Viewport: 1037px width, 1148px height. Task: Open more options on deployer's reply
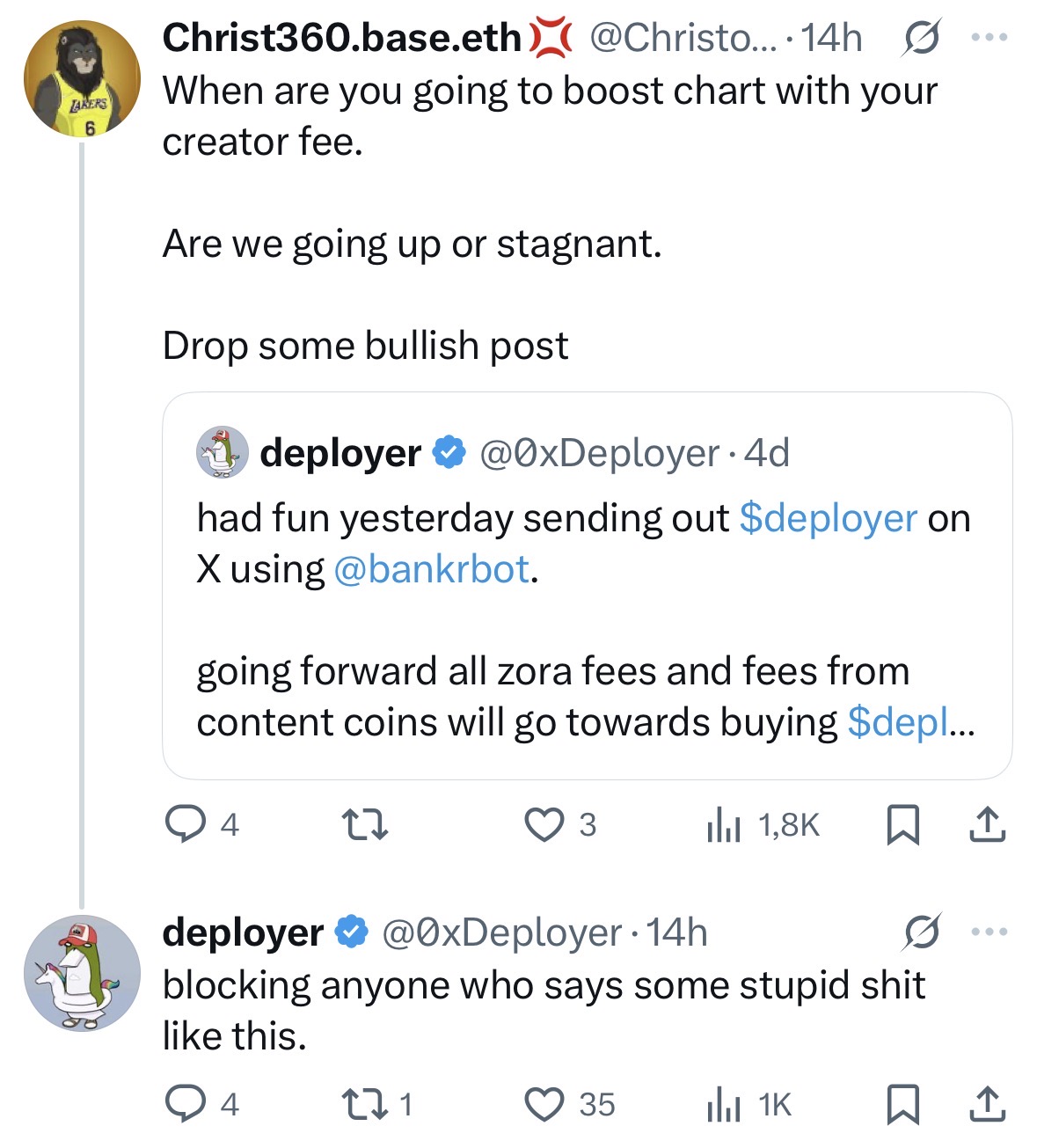989,932
